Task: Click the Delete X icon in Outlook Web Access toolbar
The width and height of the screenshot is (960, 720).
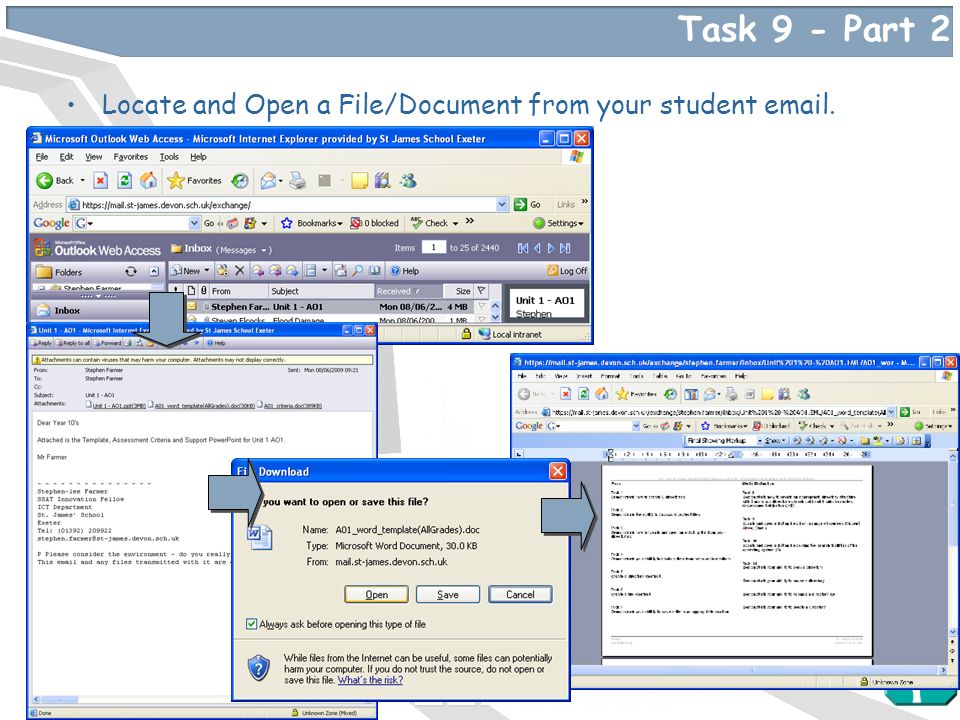Action: click(x=239, y=271)
